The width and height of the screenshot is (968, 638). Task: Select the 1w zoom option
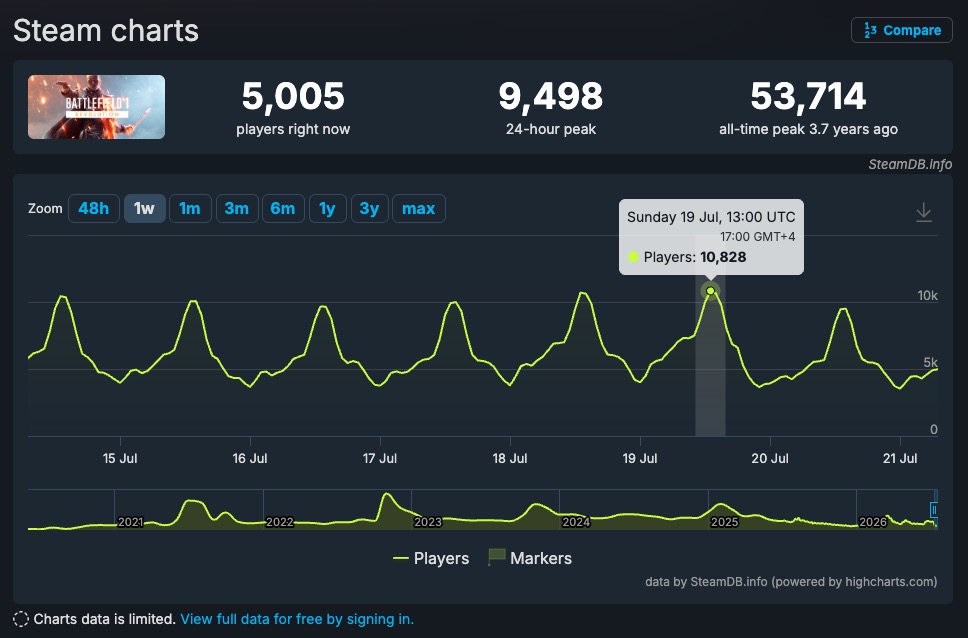pos(144,209)
